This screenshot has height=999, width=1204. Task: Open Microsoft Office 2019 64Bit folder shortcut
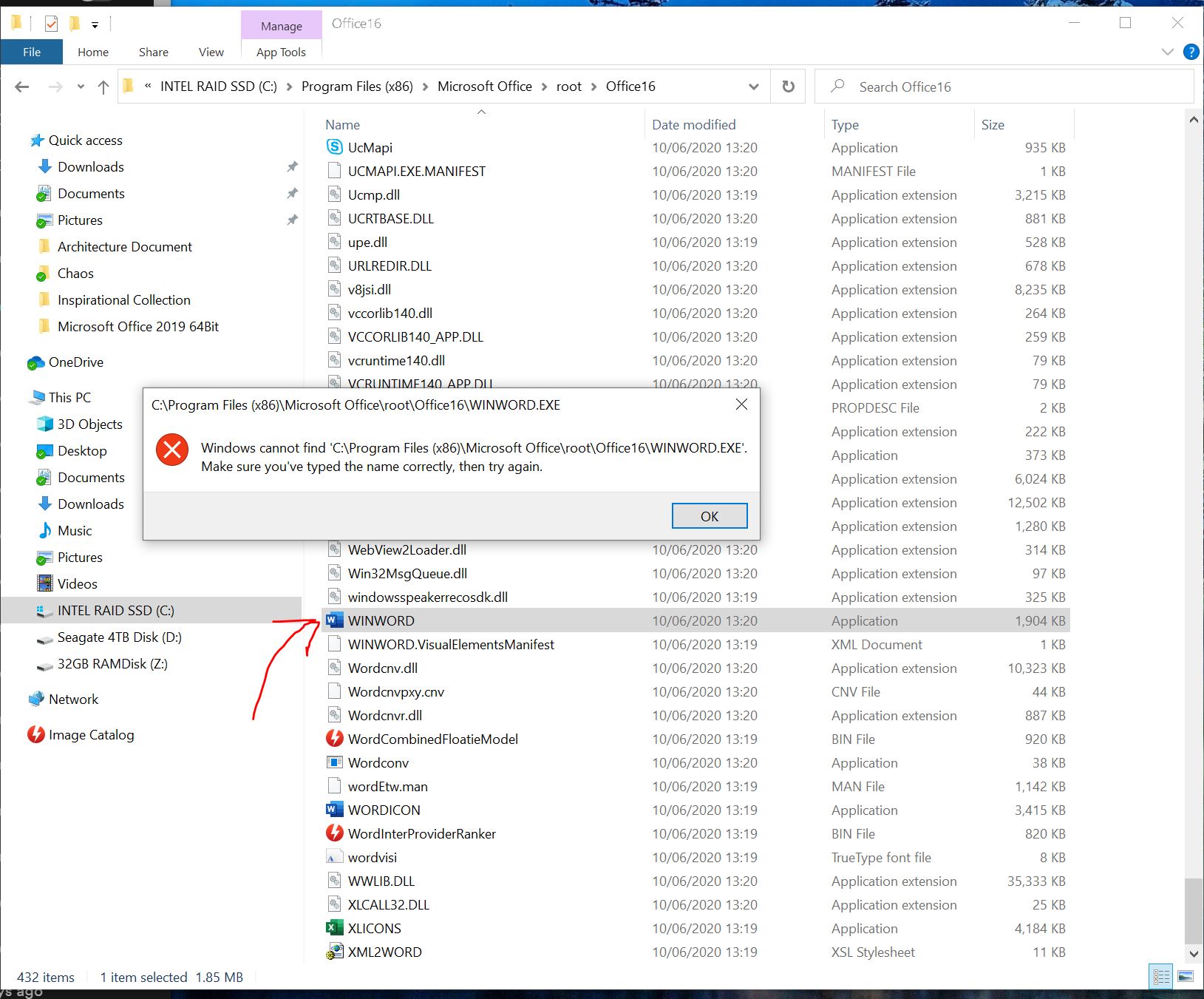click(x=137, y=326)
